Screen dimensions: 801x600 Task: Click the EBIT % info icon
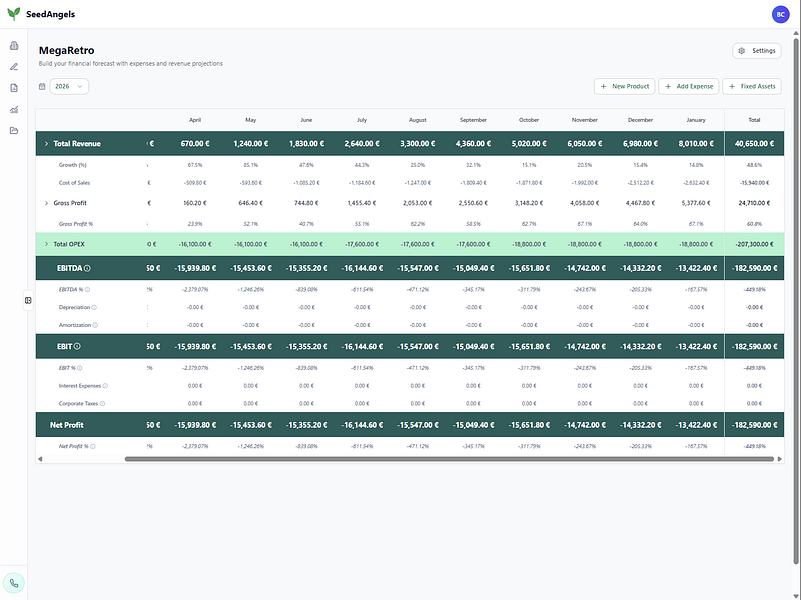point(80,368)
